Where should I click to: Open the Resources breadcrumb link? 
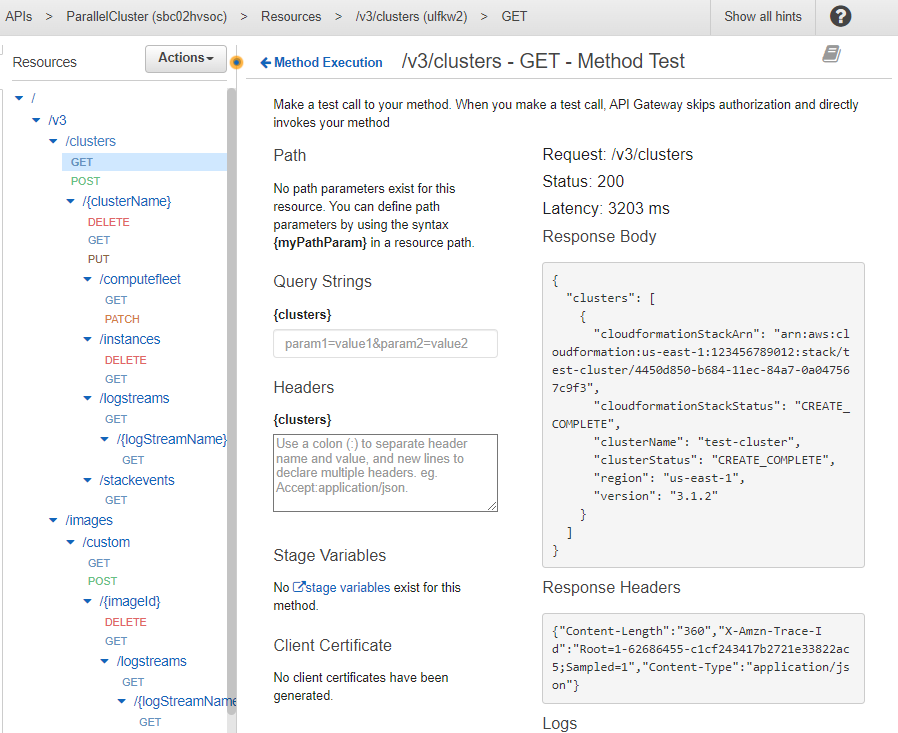pos(291,16)
